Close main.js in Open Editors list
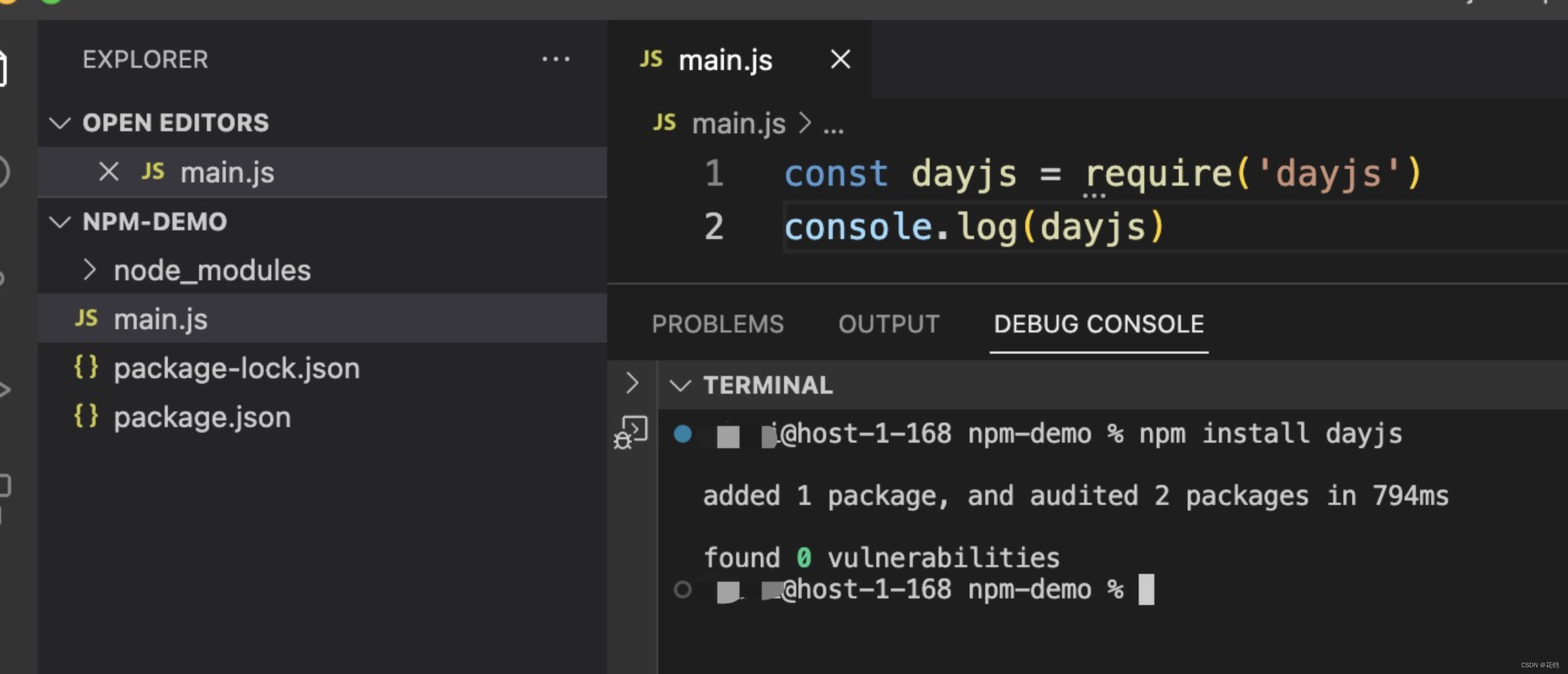This screenshot has width=1568, height=674. coord(109,172)
